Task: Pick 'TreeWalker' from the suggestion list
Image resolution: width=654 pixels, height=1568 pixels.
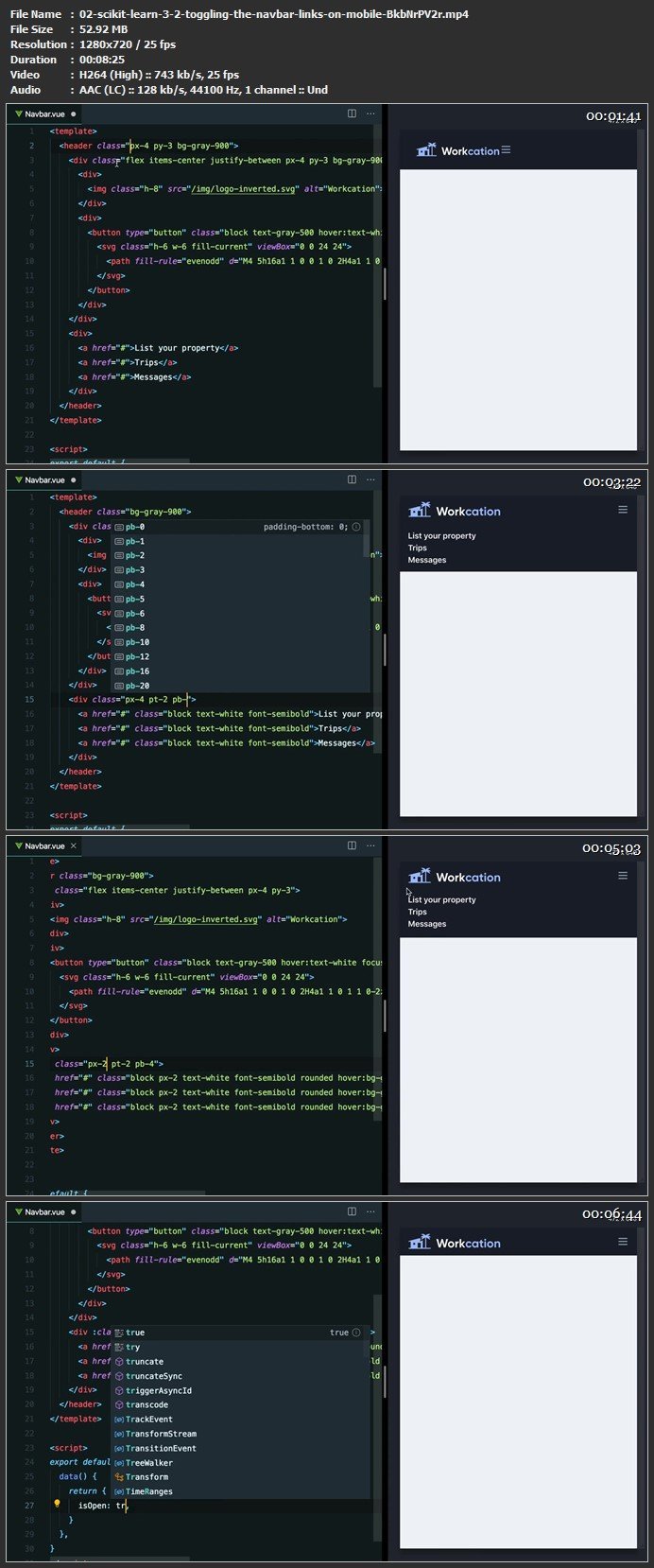Action: coord(238,1462)
